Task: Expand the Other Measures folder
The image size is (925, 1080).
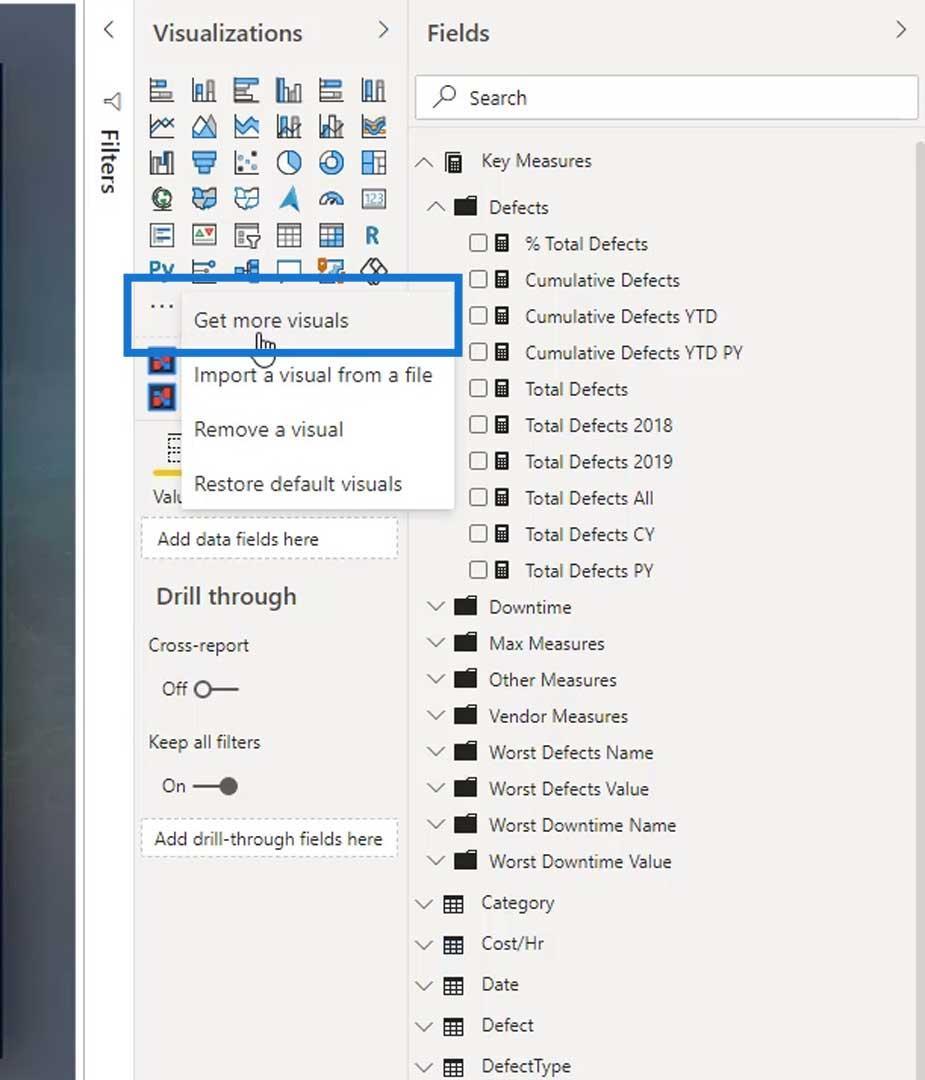Action: point(436,679)
